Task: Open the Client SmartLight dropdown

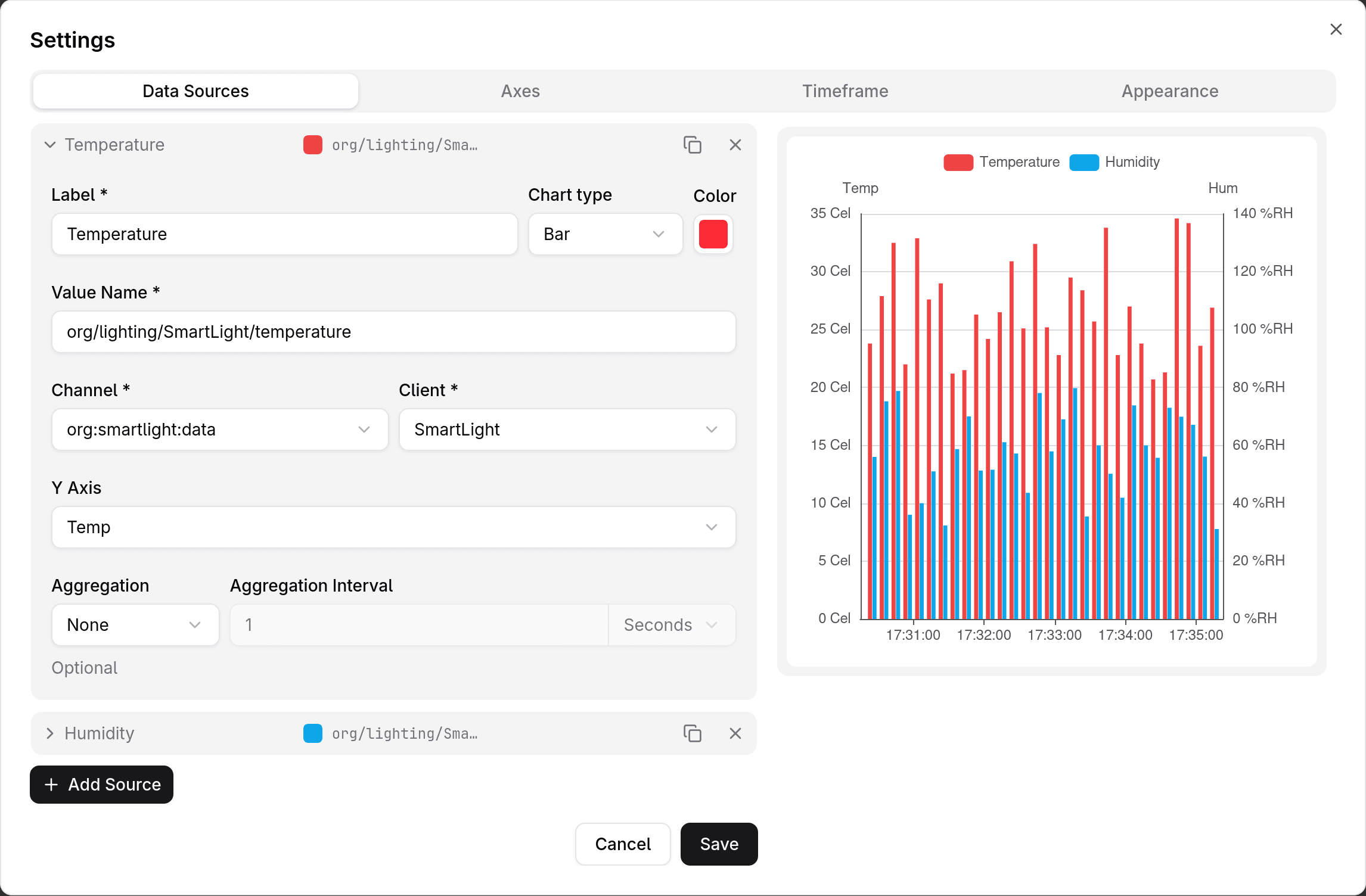Action: click(567, 430)
